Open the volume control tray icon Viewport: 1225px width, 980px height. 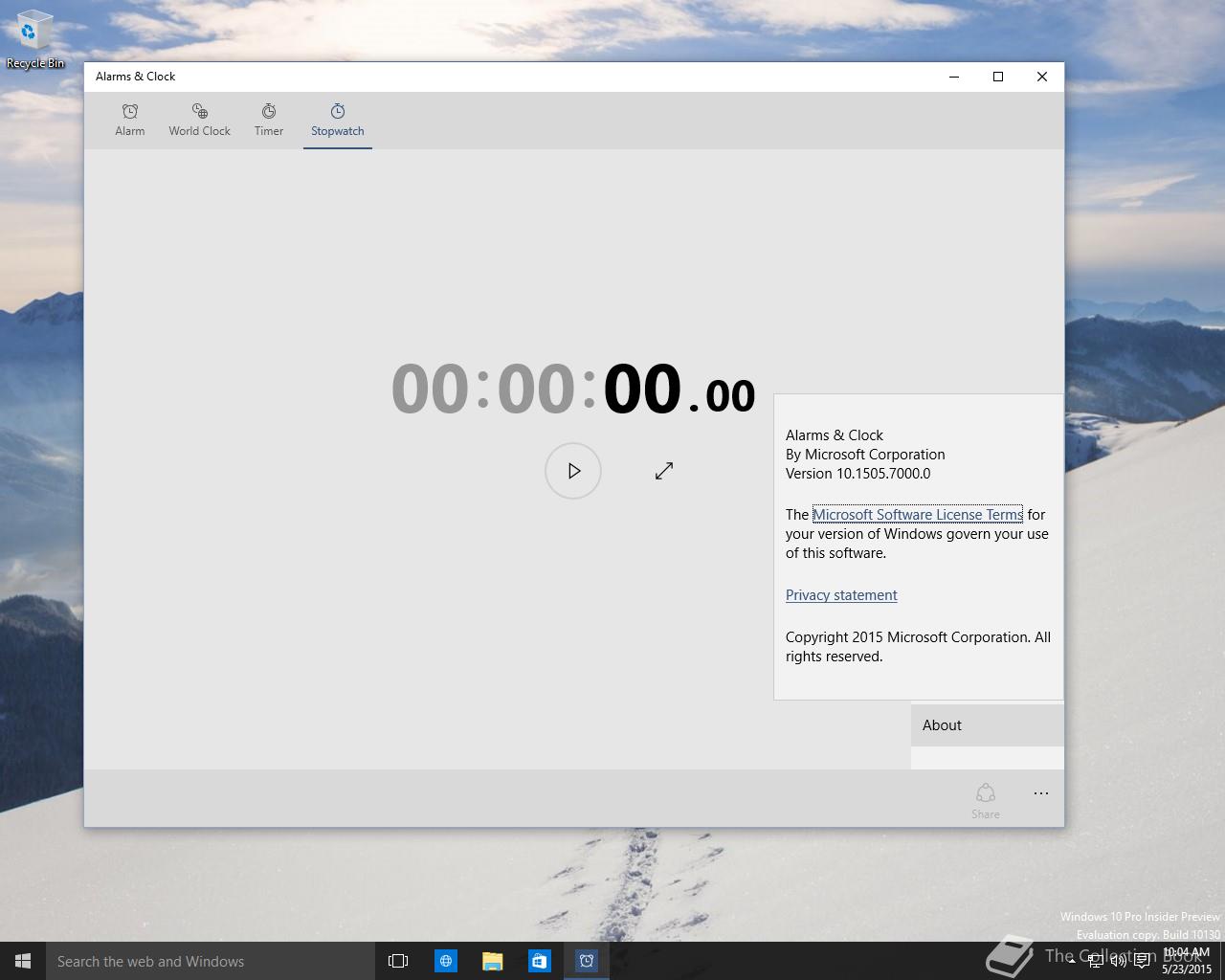pyautogui.click(x=1118, y=961)
